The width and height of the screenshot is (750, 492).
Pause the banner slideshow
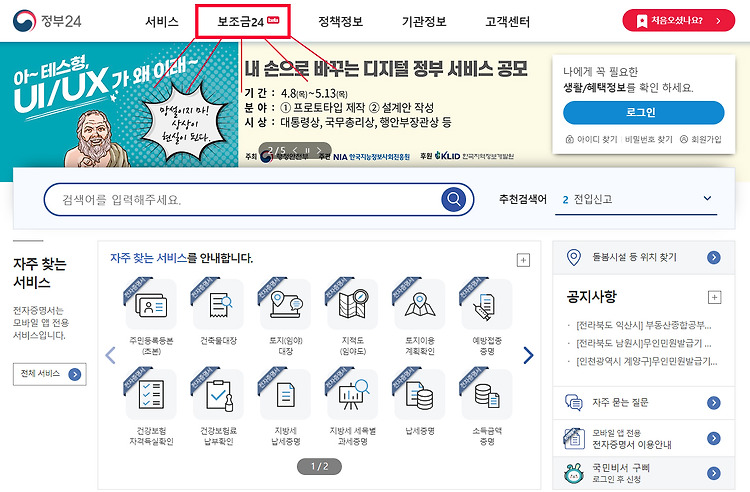307,151
